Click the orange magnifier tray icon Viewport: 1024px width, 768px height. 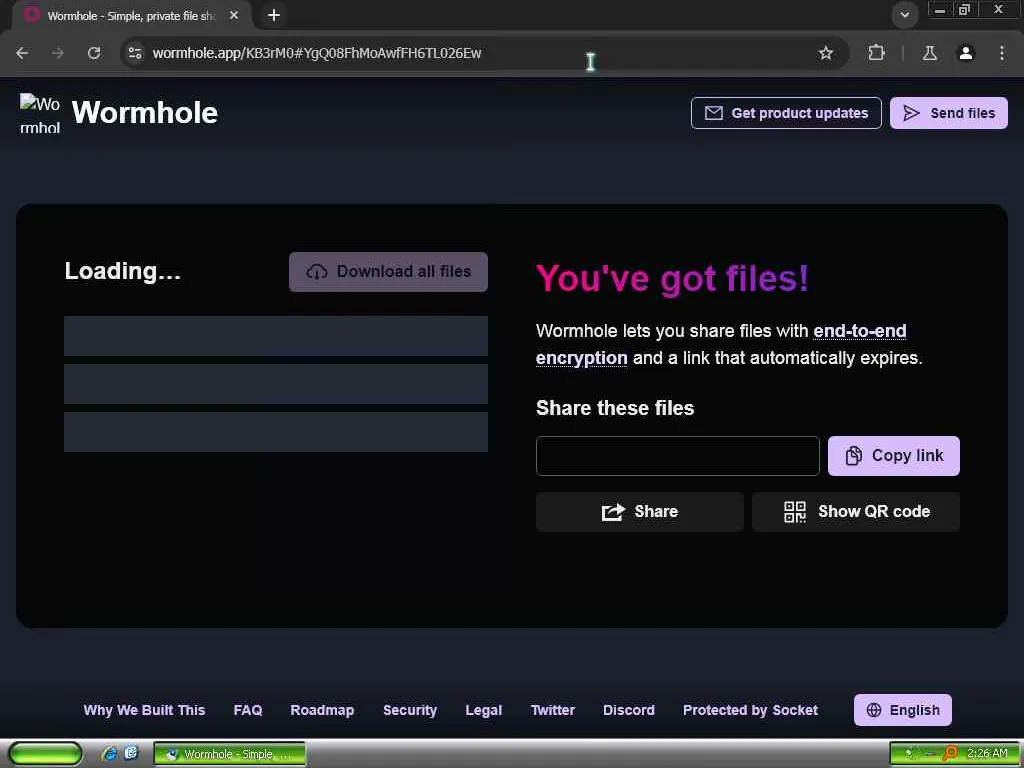click(x=950, y=754)
